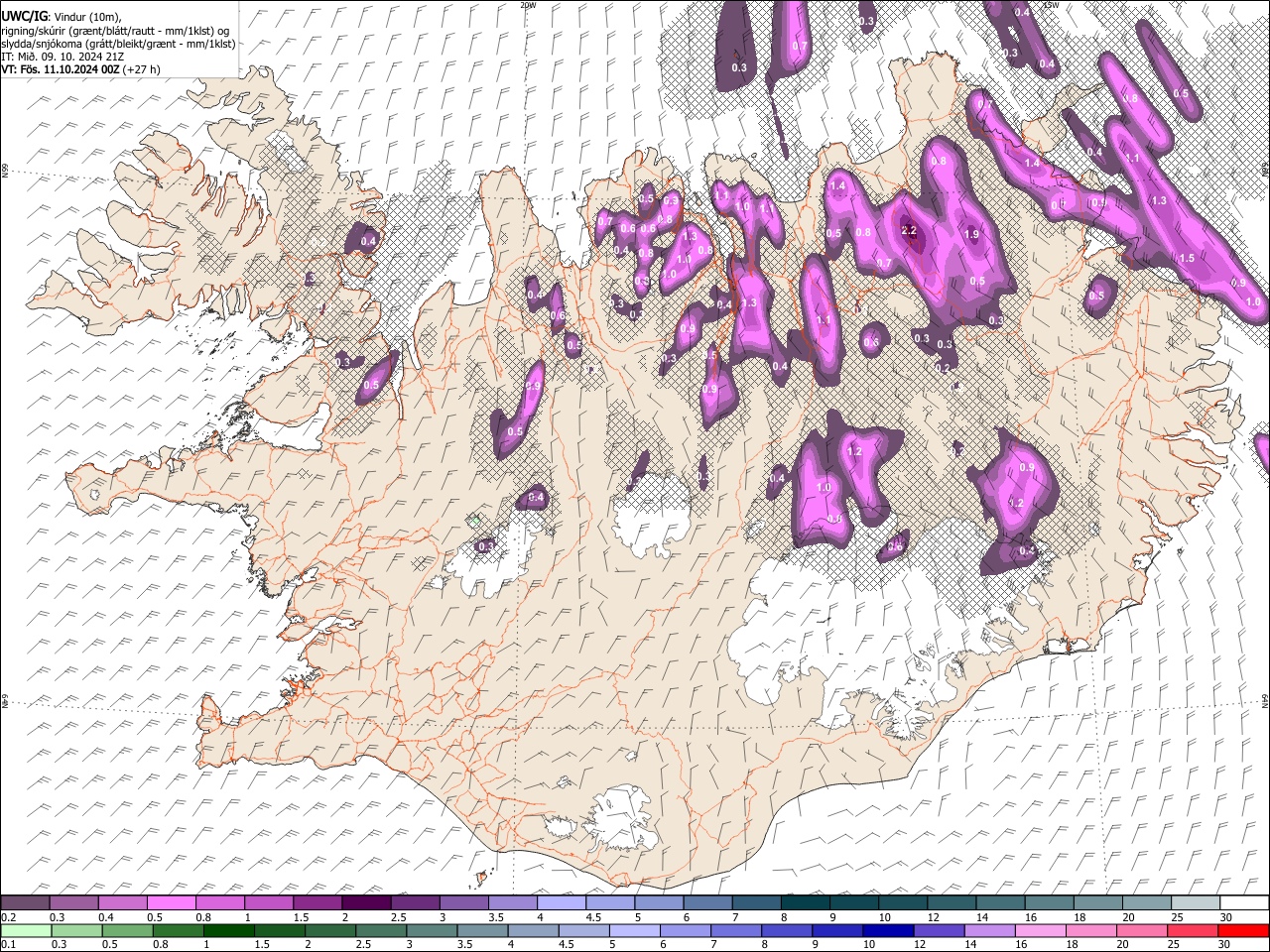Pick the darkest purple 2–2.5 snow scale swatch
The image size is (1270, 952).
366,903
